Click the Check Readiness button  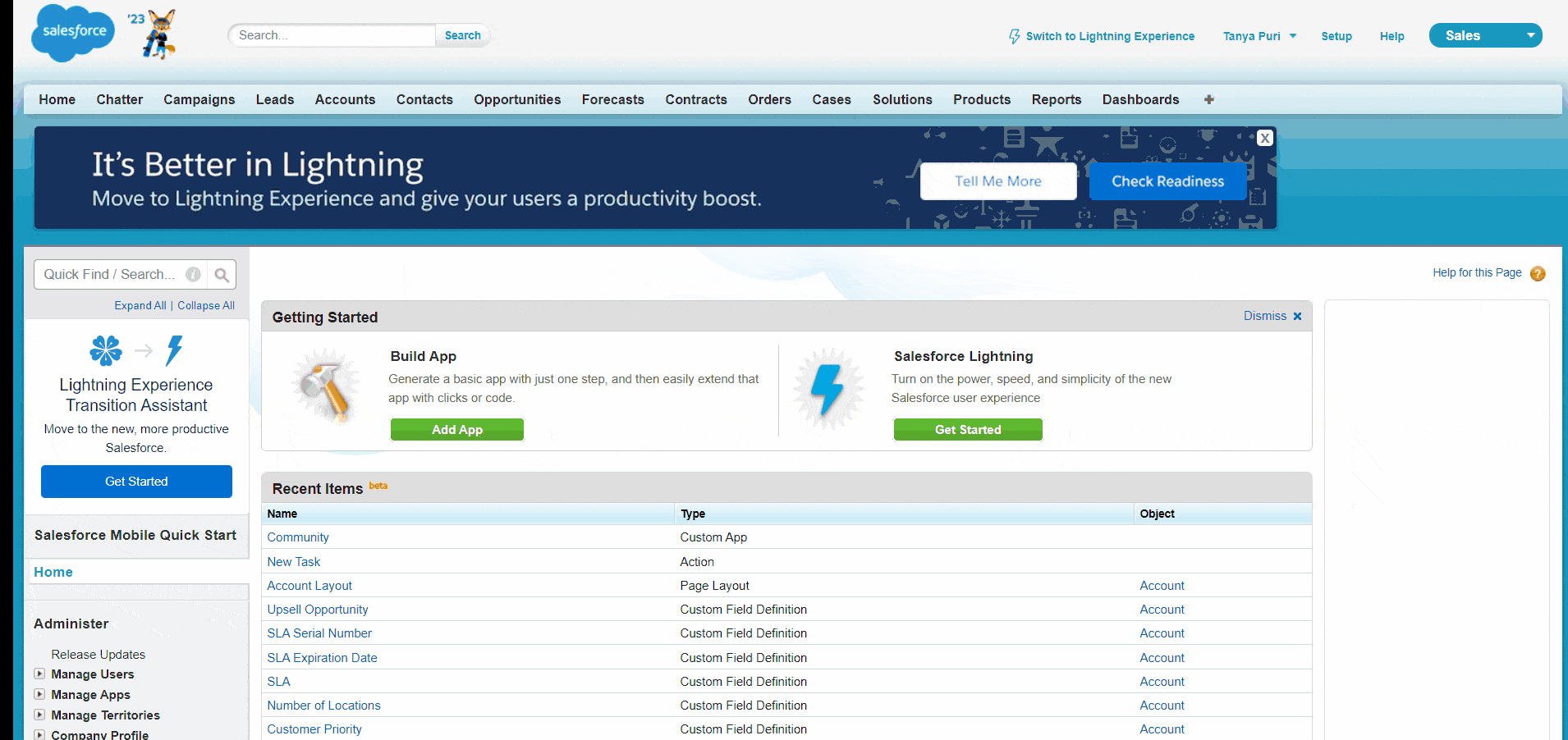(1167, 180)
